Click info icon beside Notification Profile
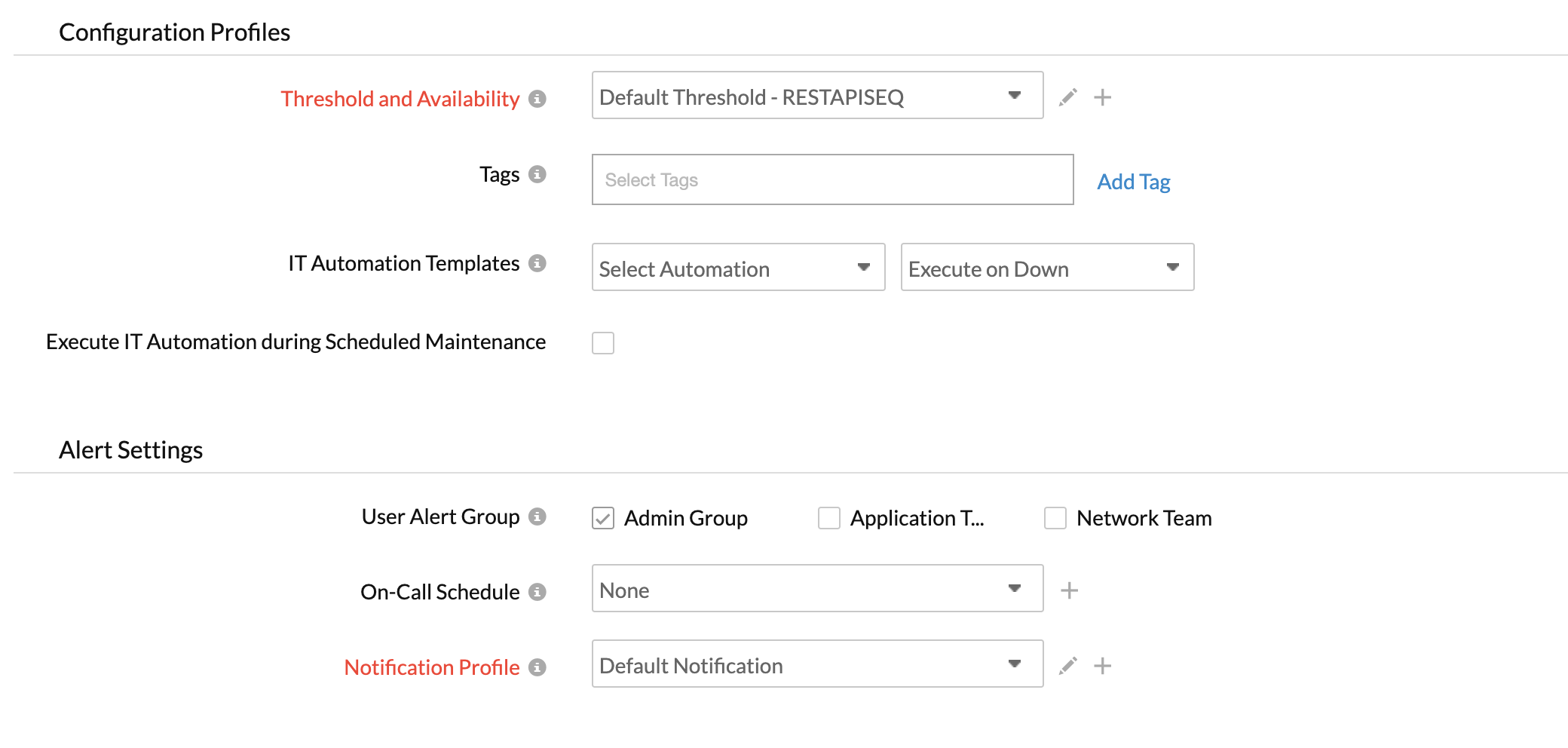1568x748 pixels. tap(537, 667)
